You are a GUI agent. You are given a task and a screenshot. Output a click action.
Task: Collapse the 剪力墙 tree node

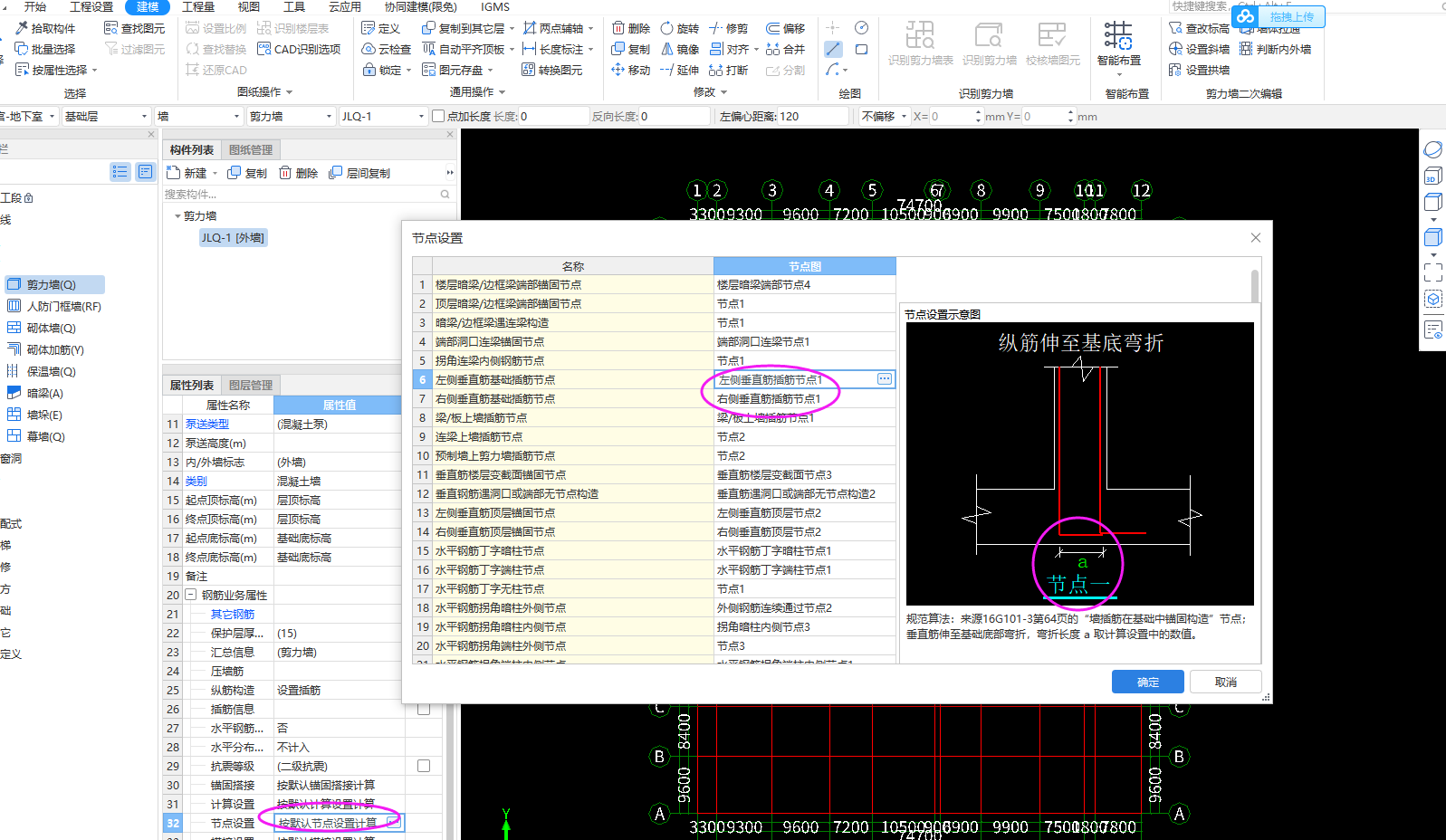click(177, 216)
